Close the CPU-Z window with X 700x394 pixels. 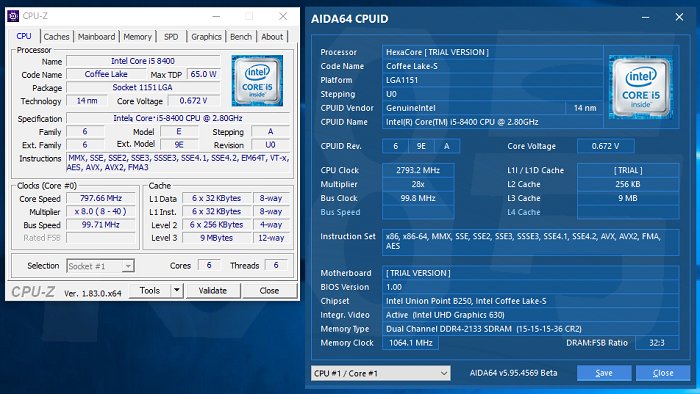(283, 17)
